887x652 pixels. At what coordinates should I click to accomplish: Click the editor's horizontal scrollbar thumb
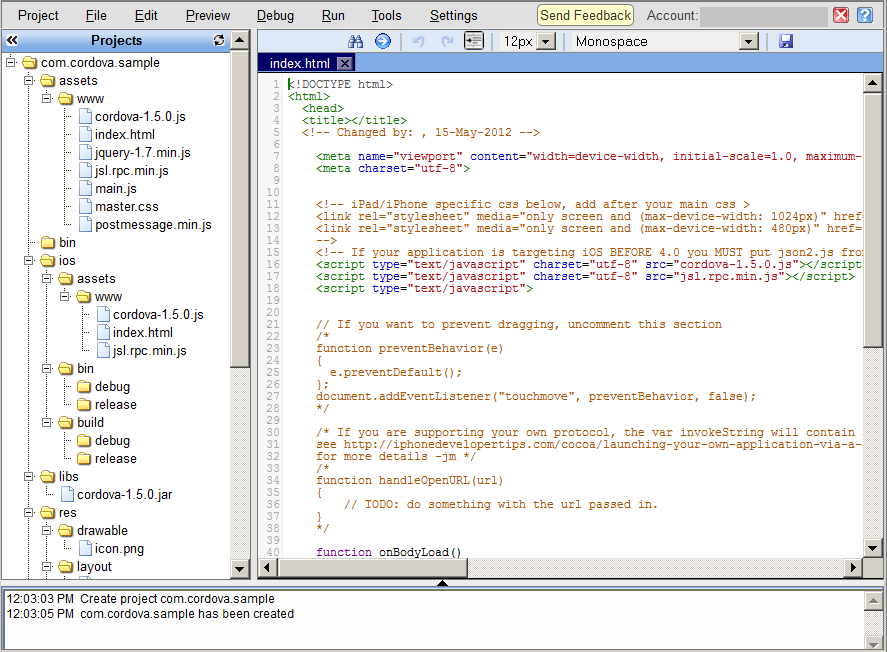pyautogui.click(x=372, y=567)
